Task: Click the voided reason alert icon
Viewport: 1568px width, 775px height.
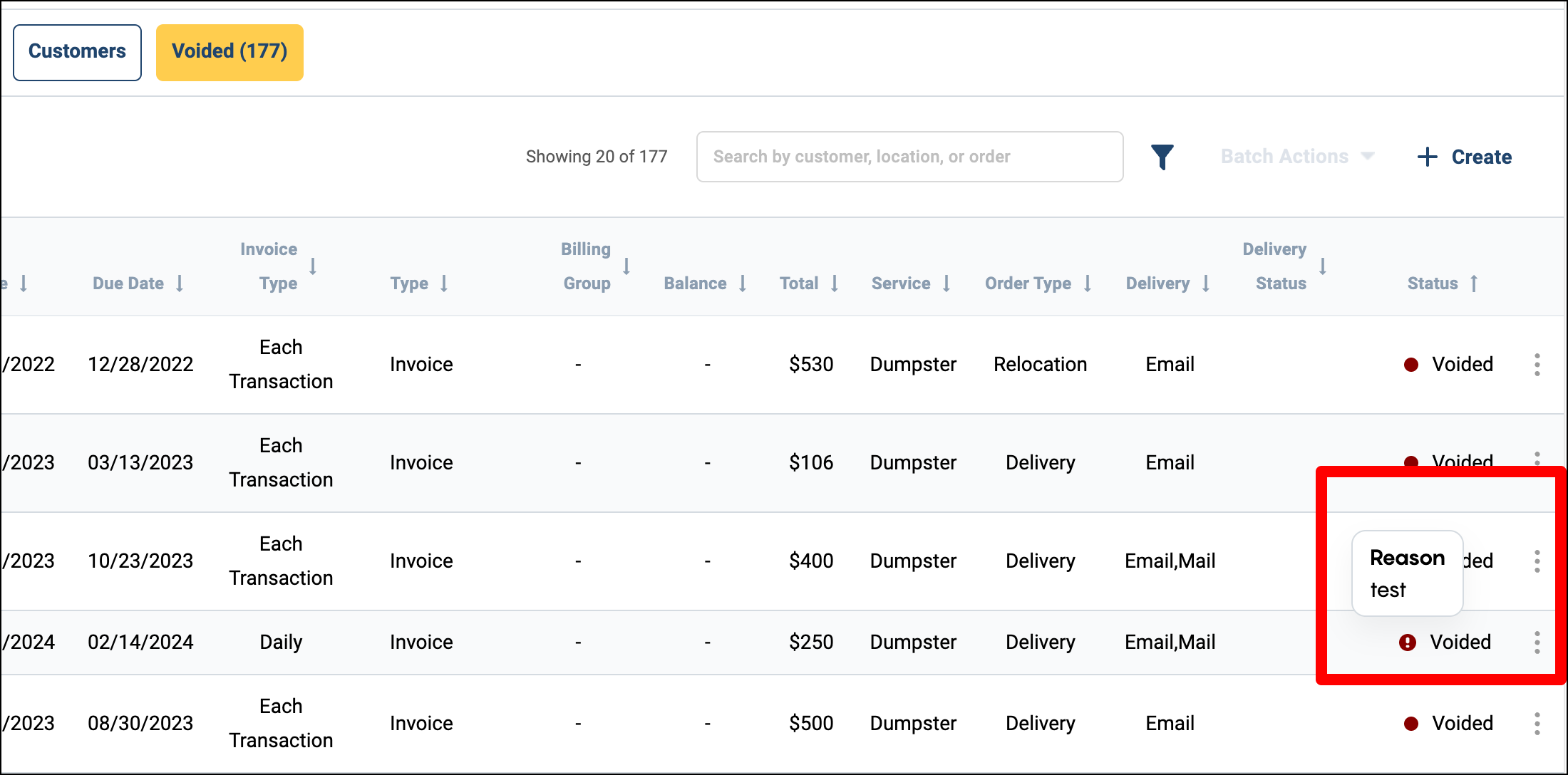Action: 1407,643
